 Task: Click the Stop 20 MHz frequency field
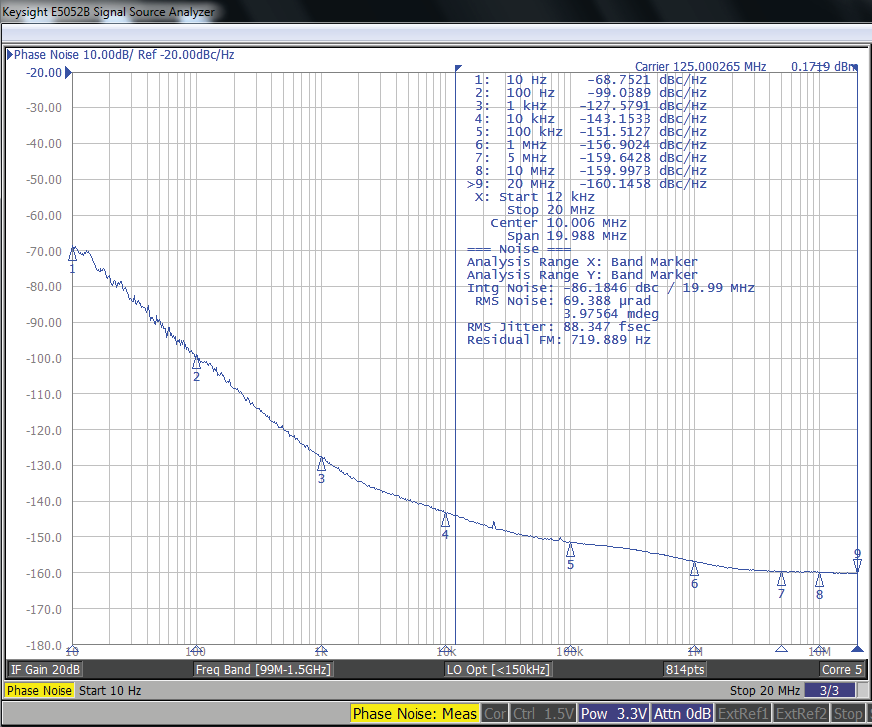pyautogui.click(x=766, y=690)
